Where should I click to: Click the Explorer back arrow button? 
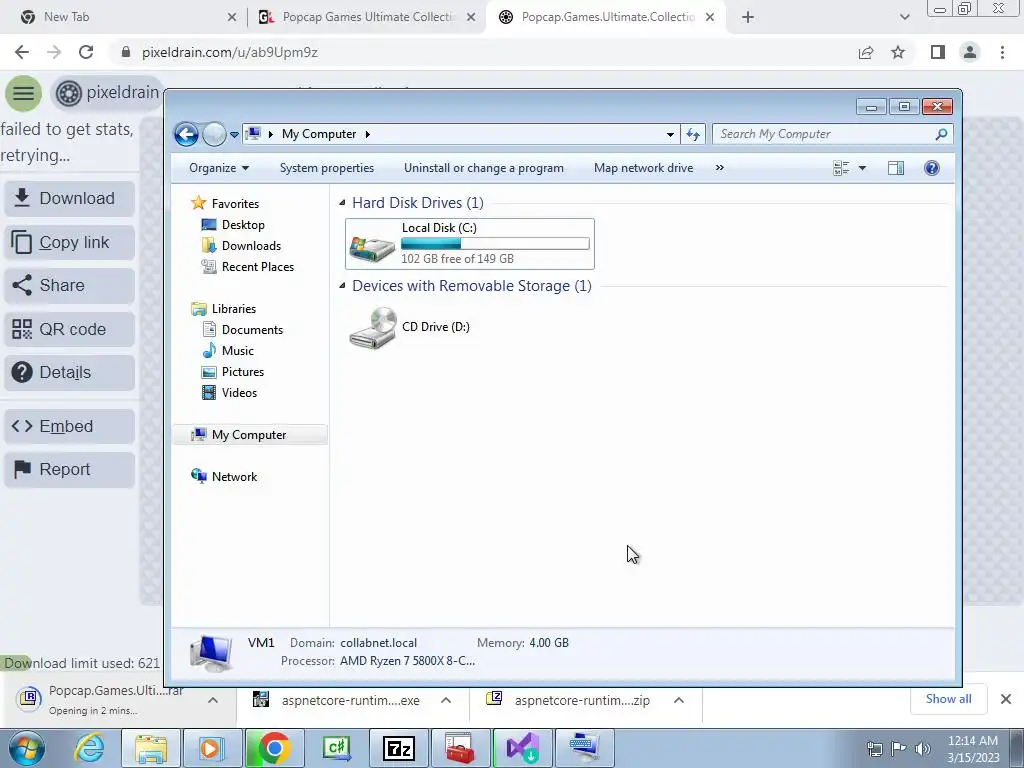[186, 135]
